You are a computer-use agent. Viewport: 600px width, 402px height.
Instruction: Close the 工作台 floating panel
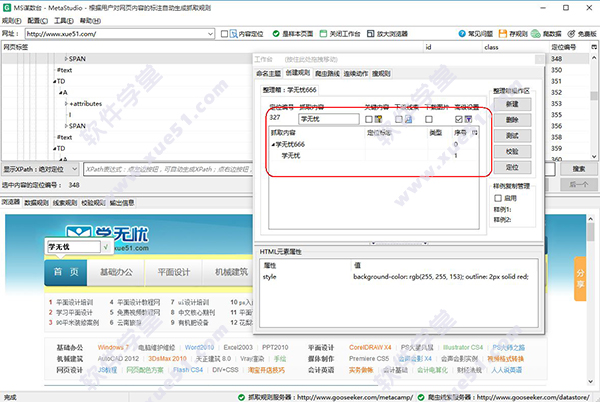[539, 59]
